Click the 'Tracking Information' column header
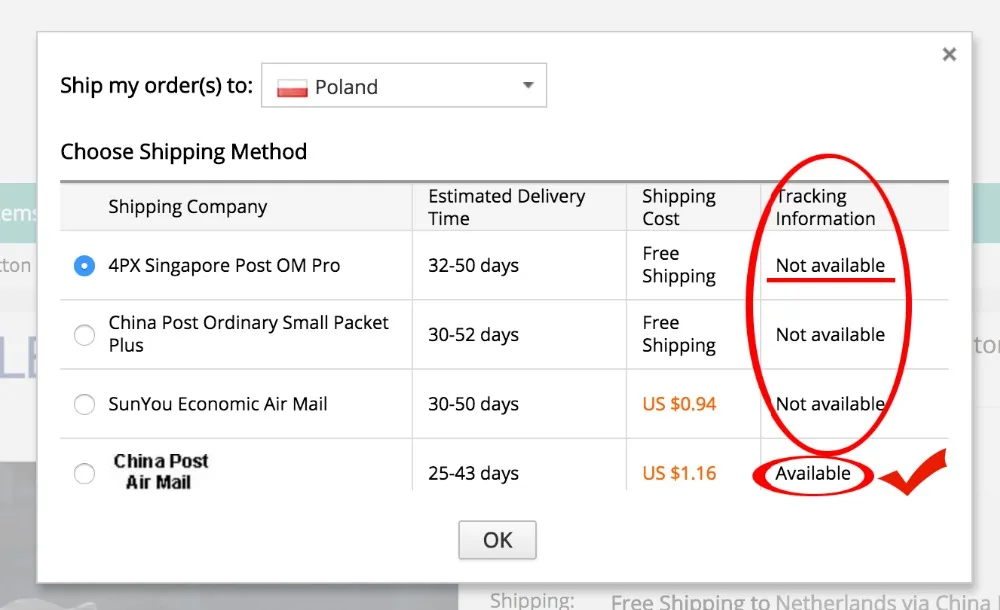 point(825,207)
